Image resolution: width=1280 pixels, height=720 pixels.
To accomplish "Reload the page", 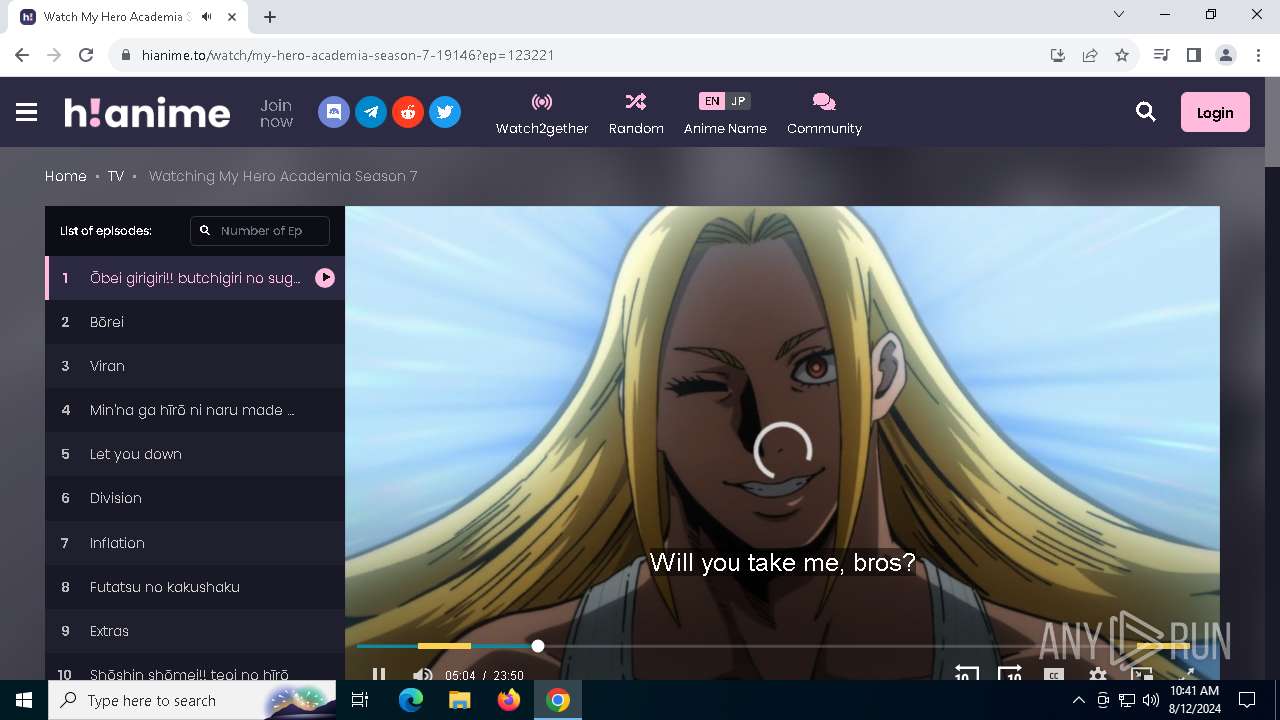I will [86, 55].
